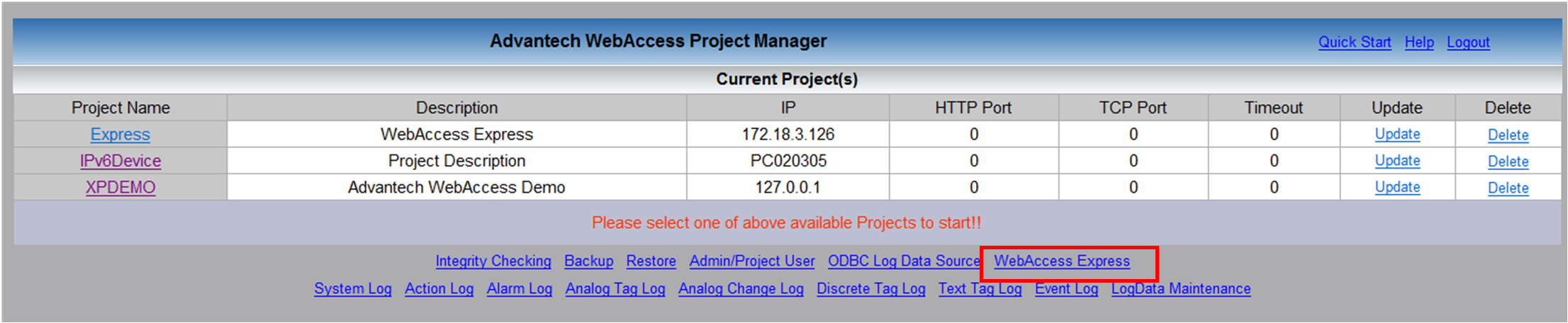View the System Log
Image resolution: width=1568 pixels, height=323 pixels.
click(x=352, y=289)
